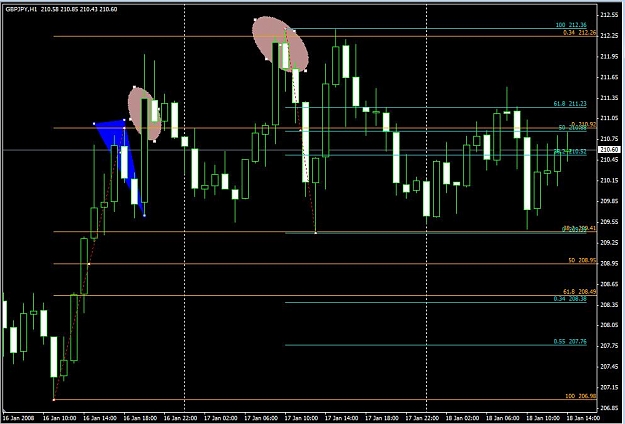The height and width of the screenshot is (424, 625).
Task: Click the '17 Jan 22:00' time axis label
Action: tap(423, 418)
